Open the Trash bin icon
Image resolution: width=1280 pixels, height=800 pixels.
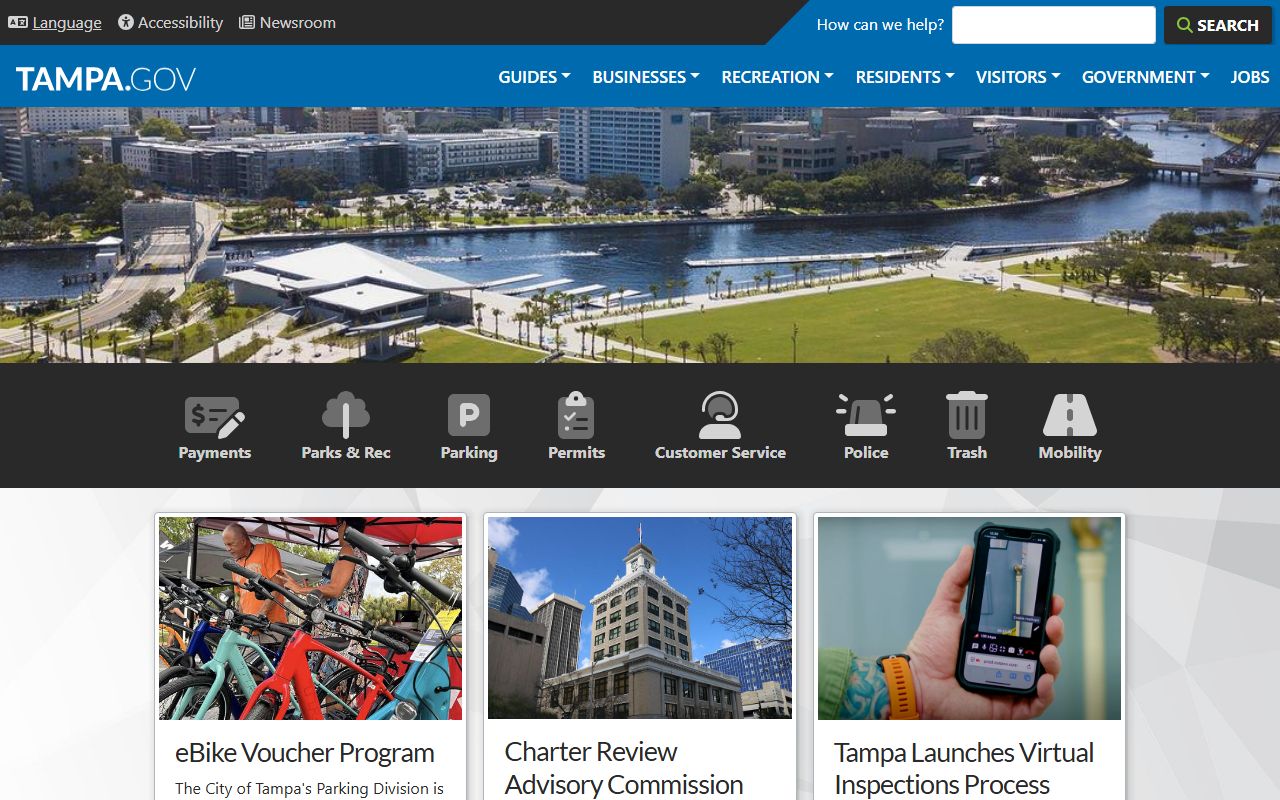967,415
